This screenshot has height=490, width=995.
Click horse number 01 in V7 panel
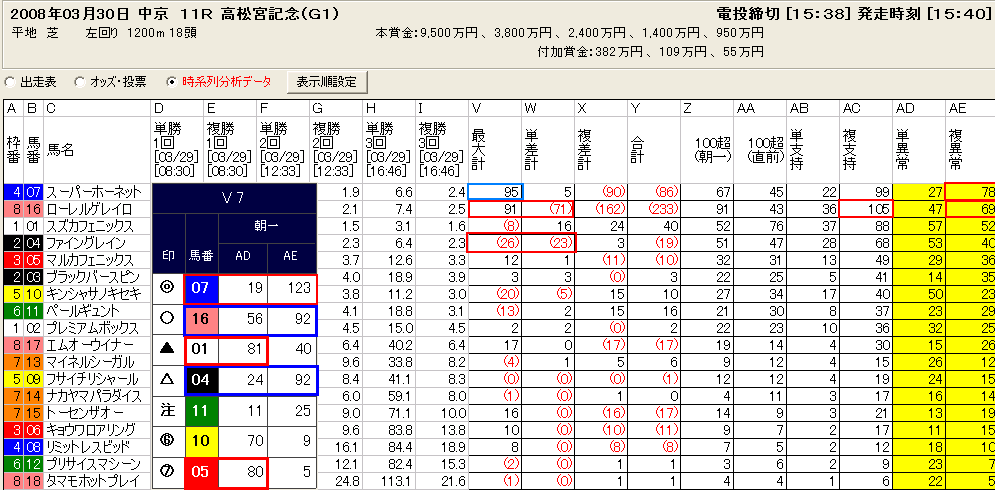click(201, 350)
